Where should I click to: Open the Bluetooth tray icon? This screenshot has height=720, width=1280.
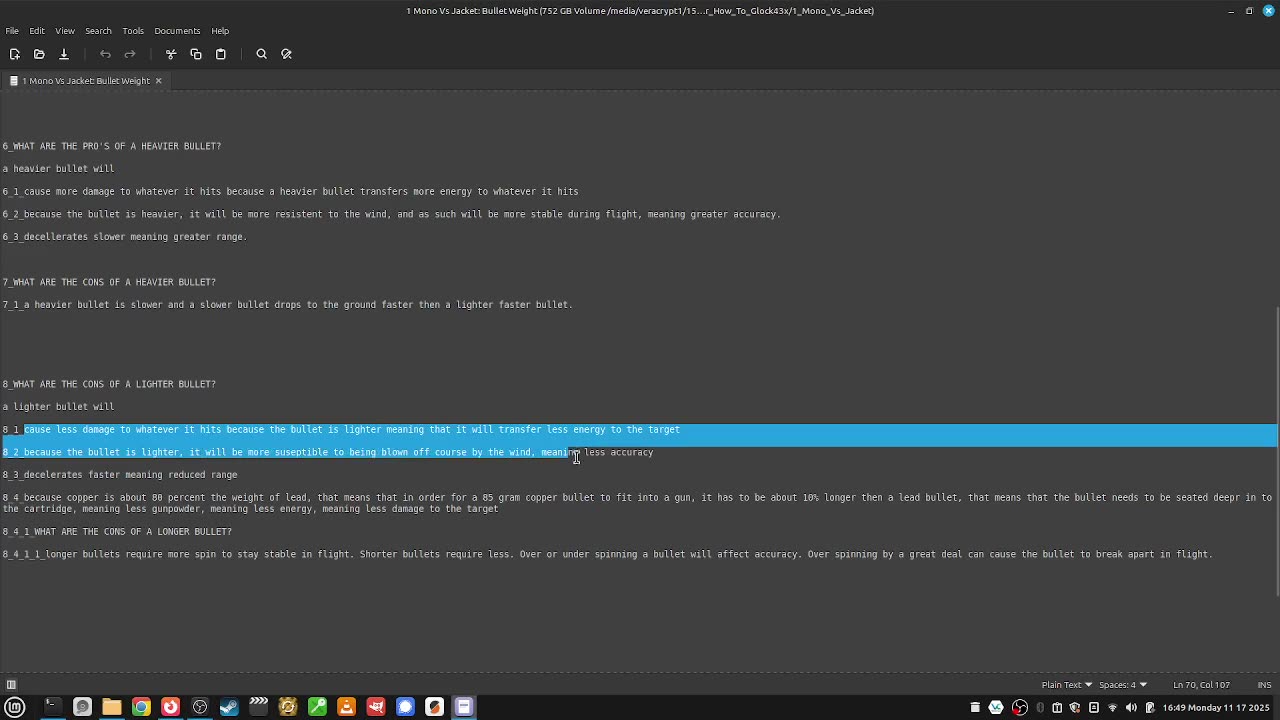click(x=1040, y=707)
